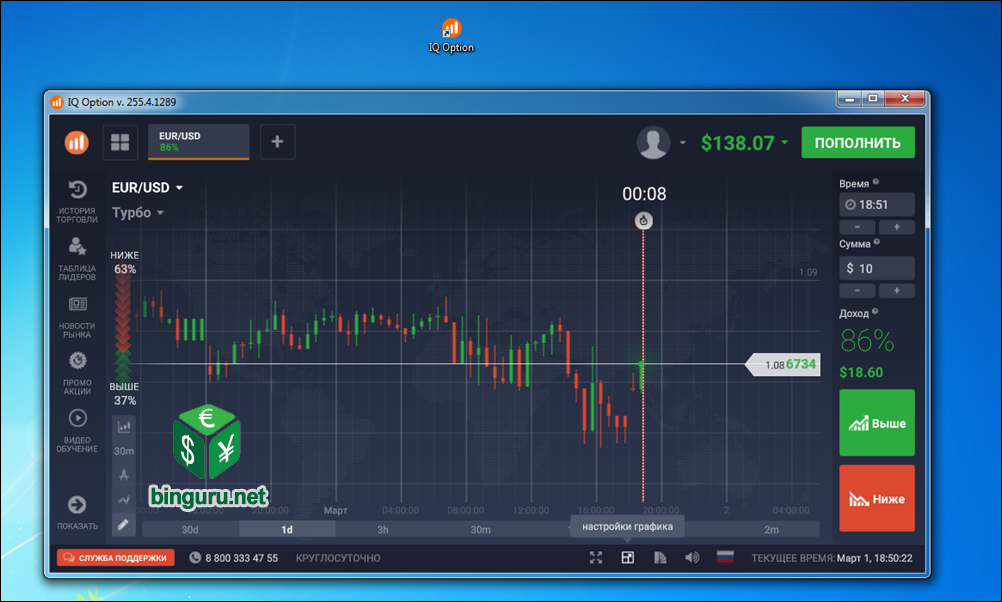Click the 00:08 countdown timer text
Viewport: 1002px width, 602px height.
(x=644, y=194)
